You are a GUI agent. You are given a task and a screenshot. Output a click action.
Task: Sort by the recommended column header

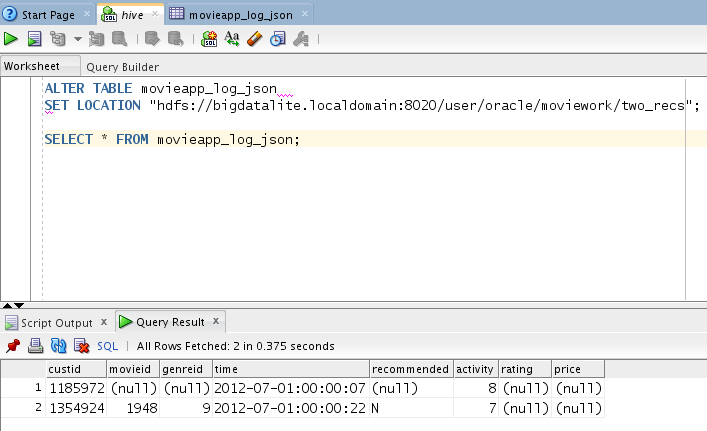[411, 369]
